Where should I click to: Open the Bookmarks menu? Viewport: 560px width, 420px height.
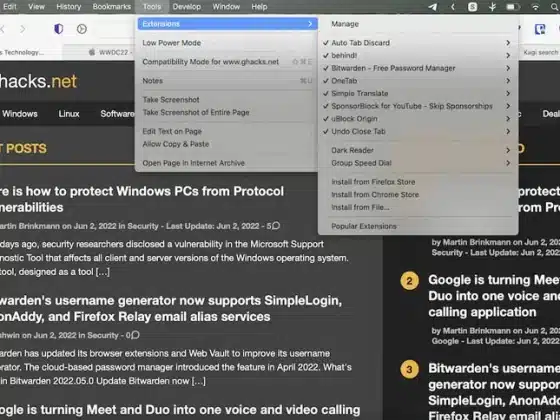112,7
